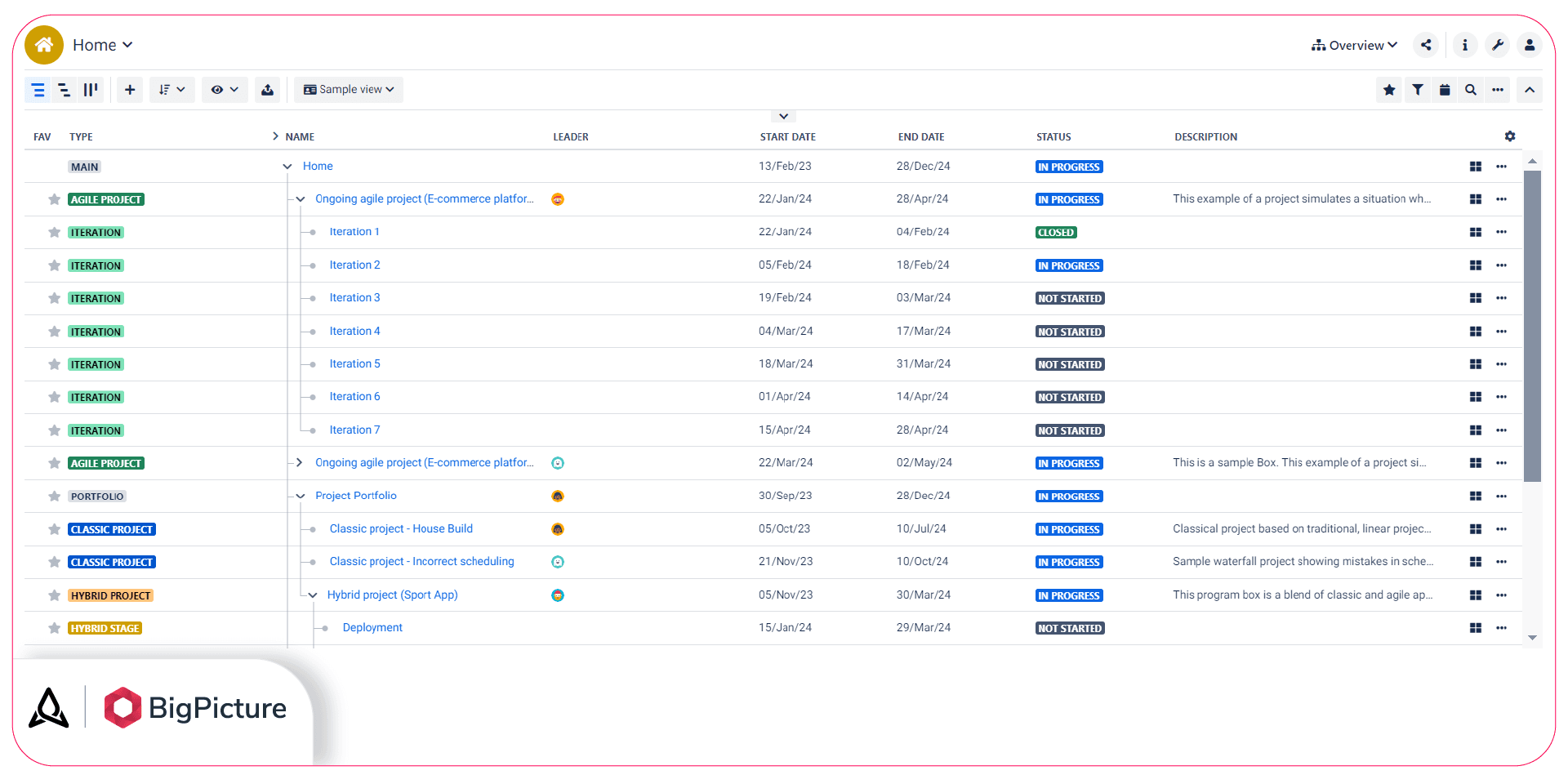Click the export upload icon
Screen dimensions: 1568x784
point(267,90)
